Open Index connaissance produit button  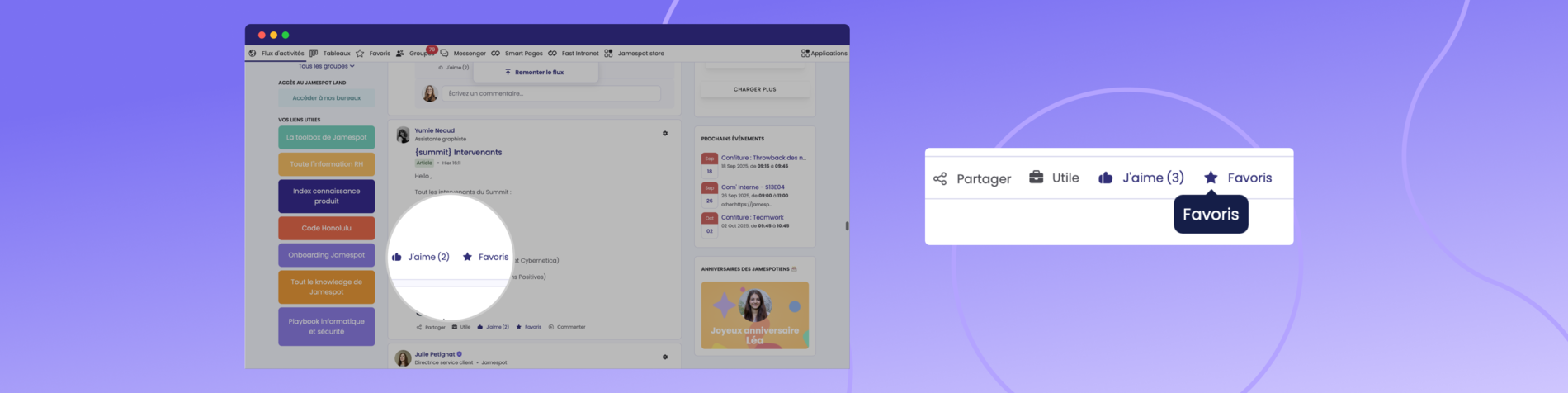point(326,196)
